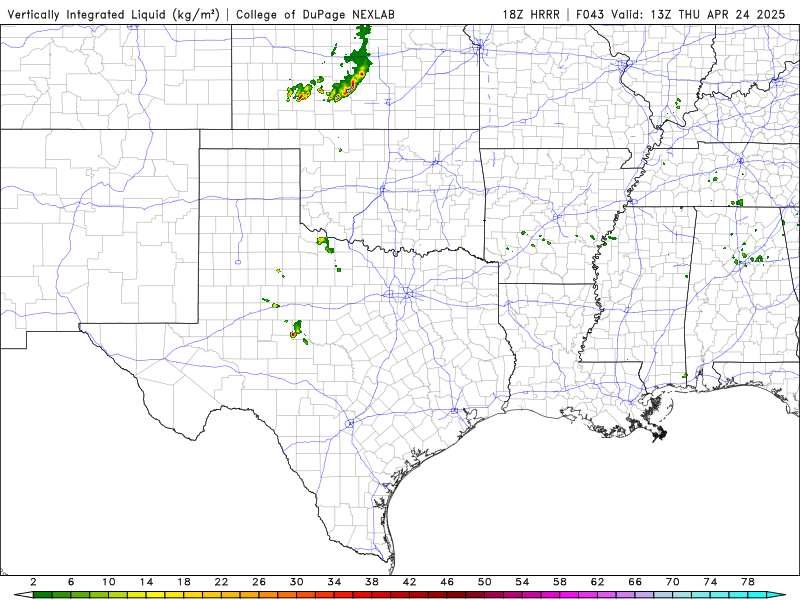Click the legend value 46
This screenshot has height=600, width=800.
coord(447,582)
